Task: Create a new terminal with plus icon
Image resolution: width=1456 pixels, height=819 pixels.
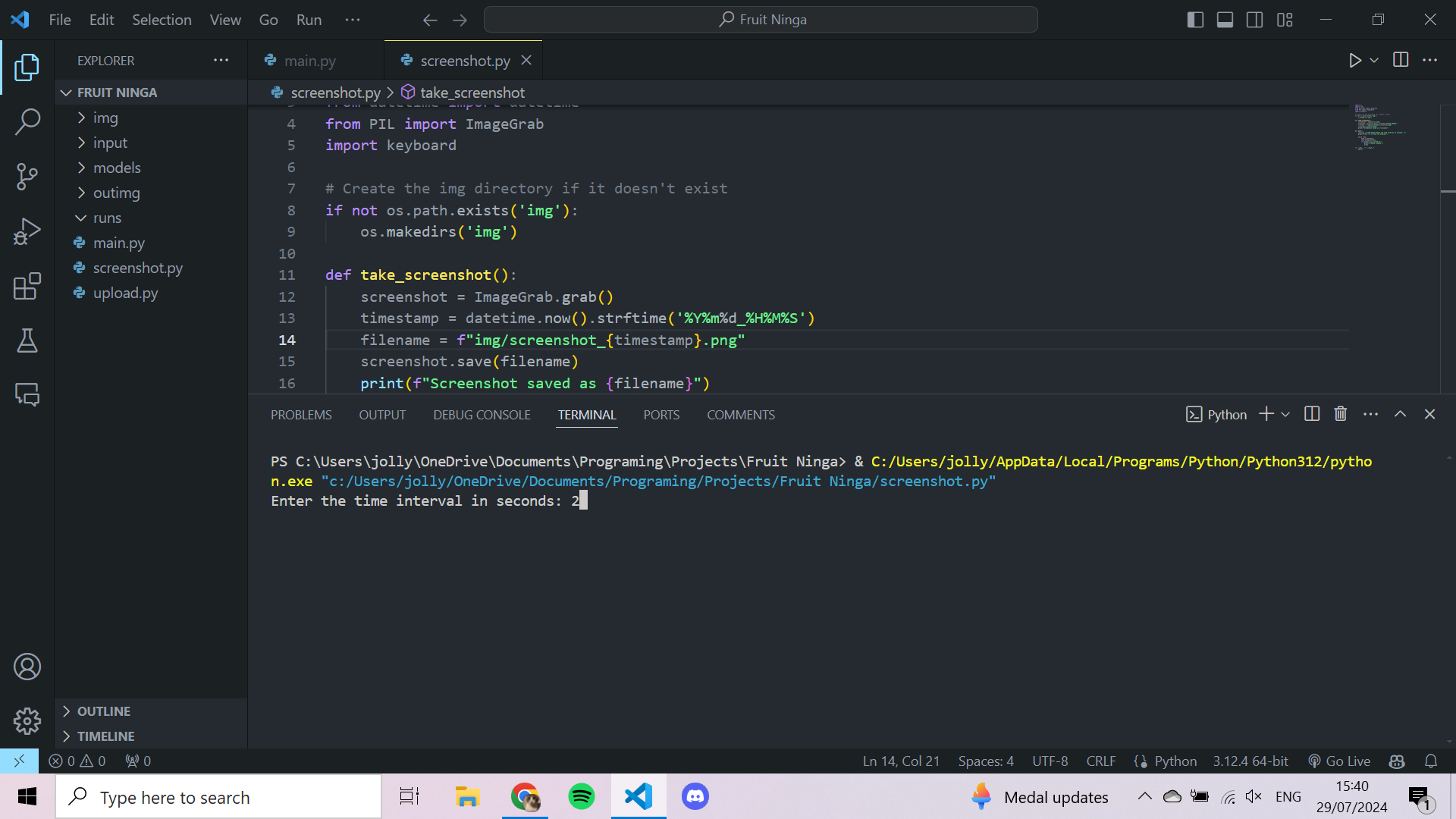Action: coord(1266,414)
